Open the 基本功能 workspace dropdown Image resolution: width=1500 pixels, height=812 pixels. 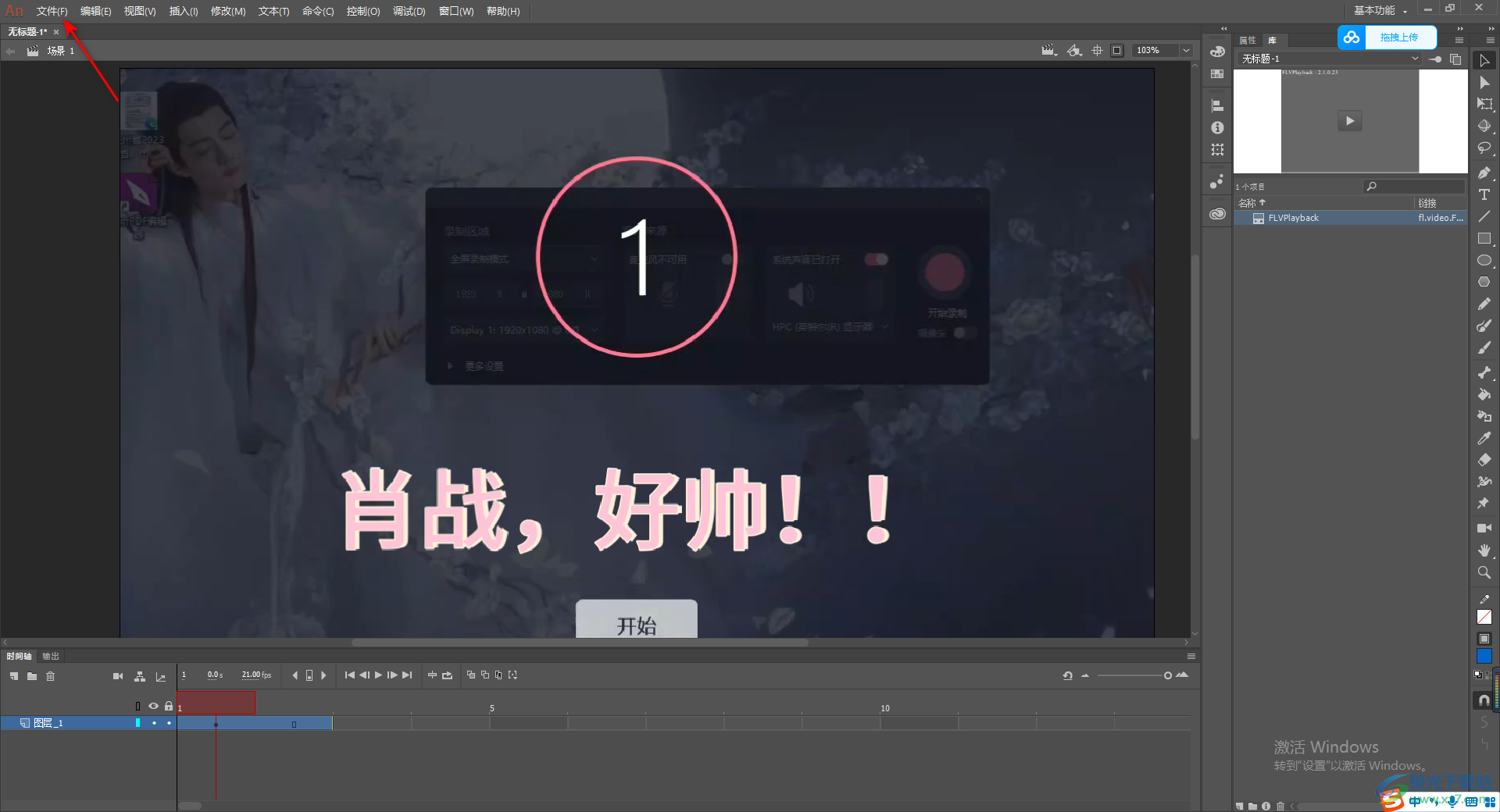[1380, 10]
